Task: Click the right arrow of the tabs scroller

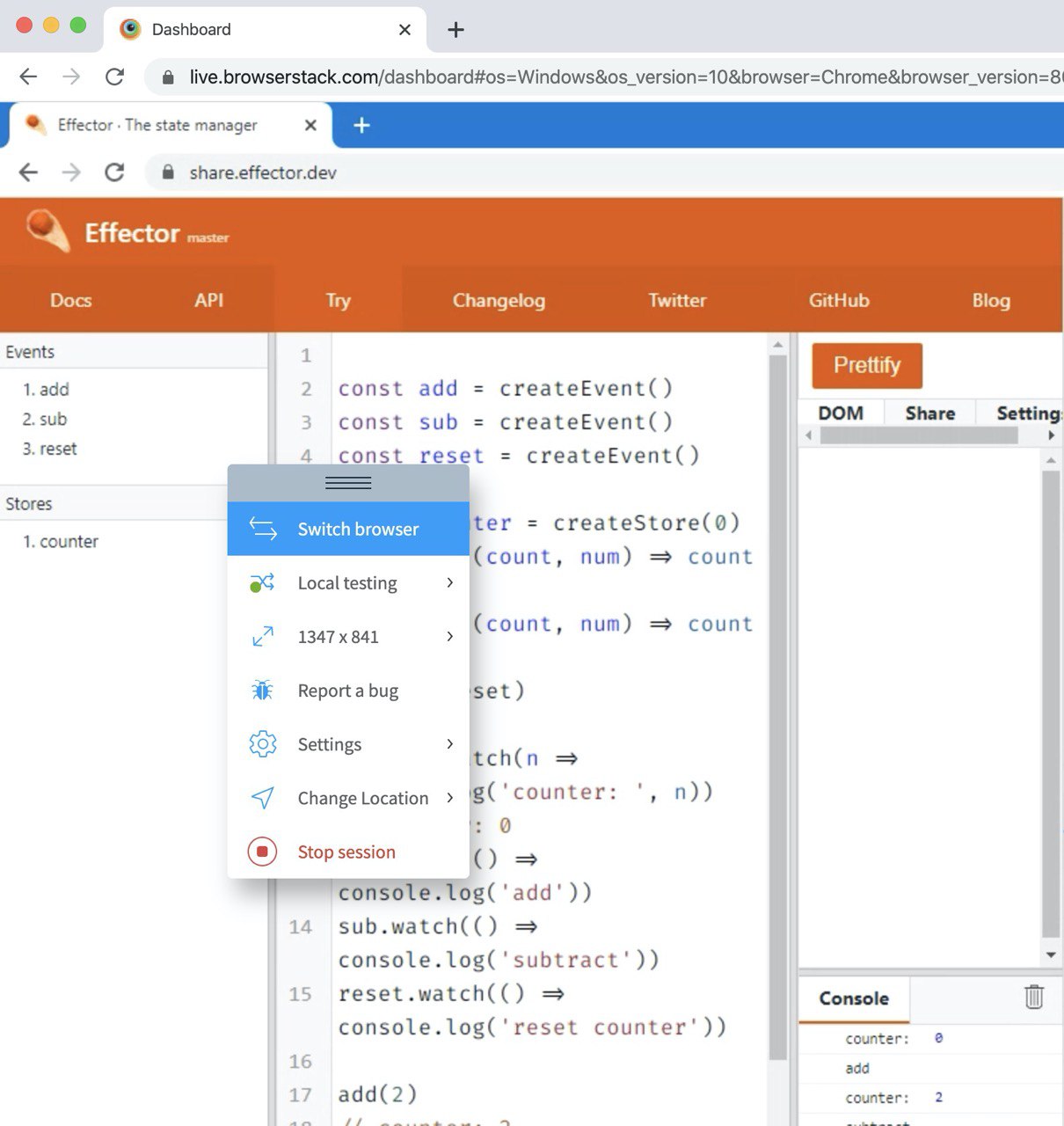Action: click(x=1051, y=435)
